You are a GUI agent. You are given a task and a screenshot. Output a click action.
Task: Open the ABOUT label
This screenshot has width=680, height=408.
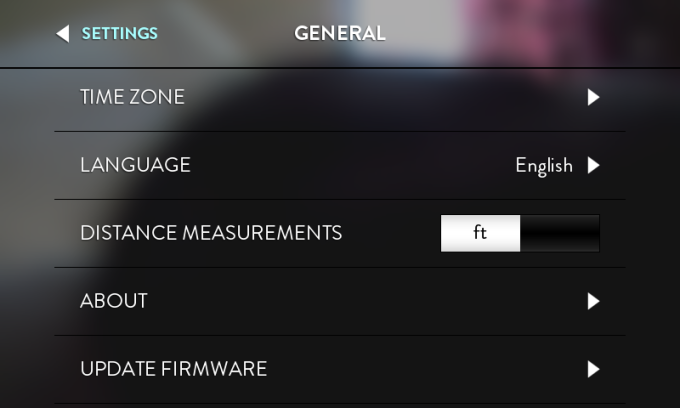point(114,301)
